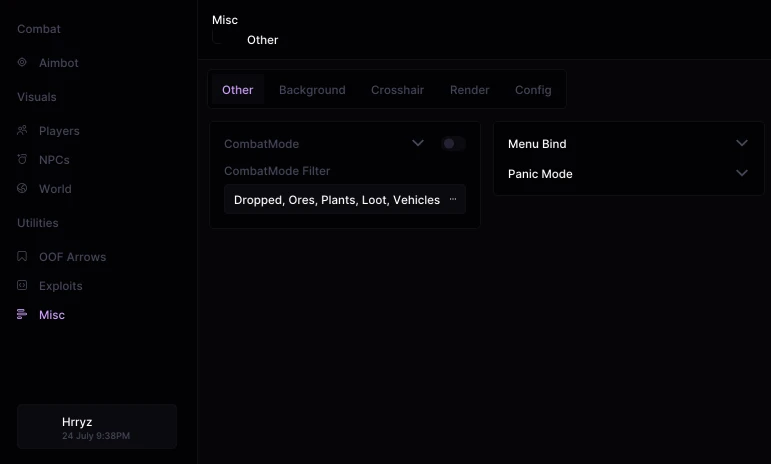Viewport: 771px width, 464px height.
Task: Click the Misc sidebar icon
Action: 22,314
